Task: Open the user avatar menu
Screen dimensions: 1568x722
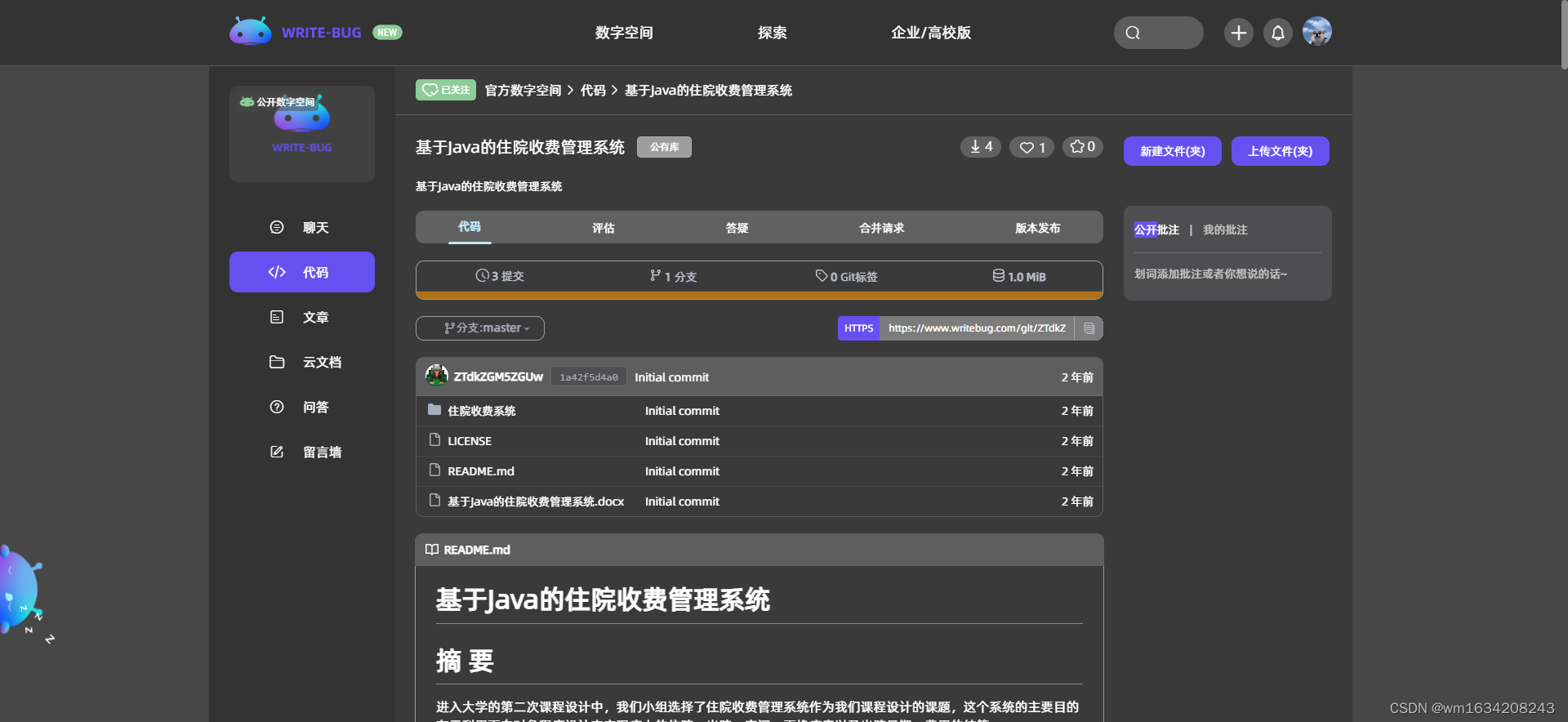Action: tap(1316, 32)
